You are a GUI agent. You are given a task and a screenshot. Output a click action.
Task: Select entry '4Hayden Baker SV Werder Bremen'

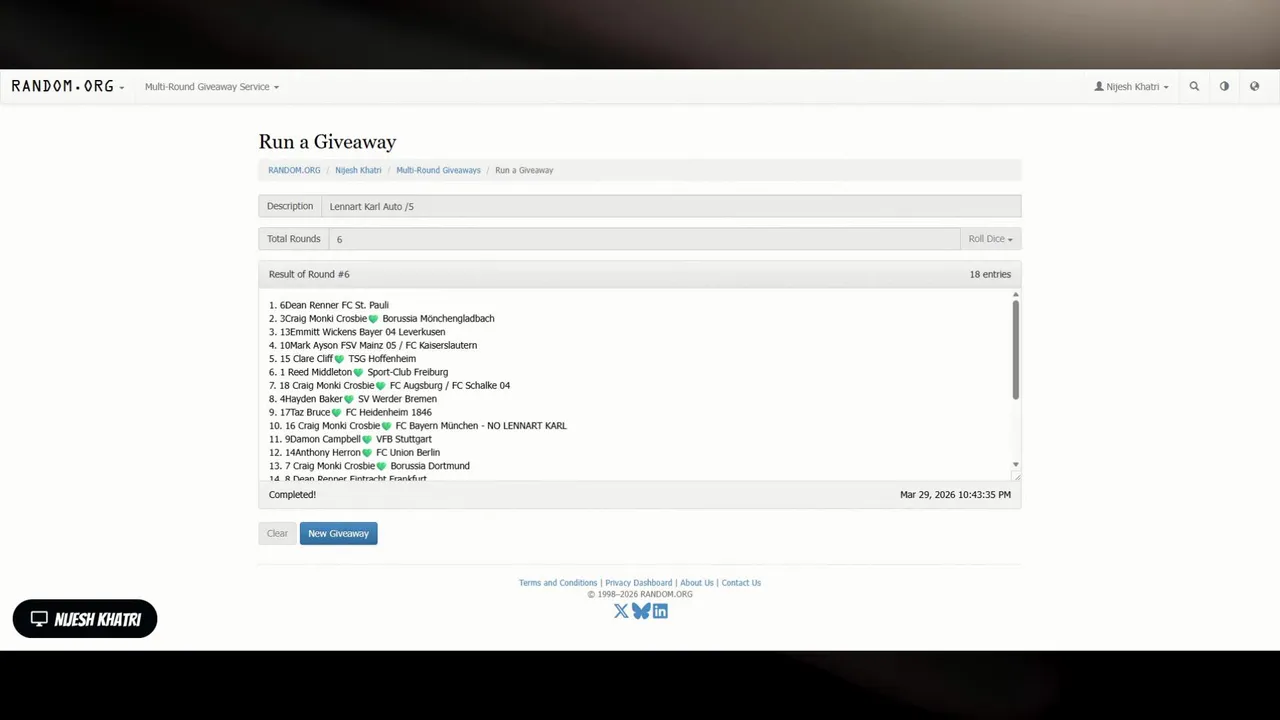tap(353, 399)
